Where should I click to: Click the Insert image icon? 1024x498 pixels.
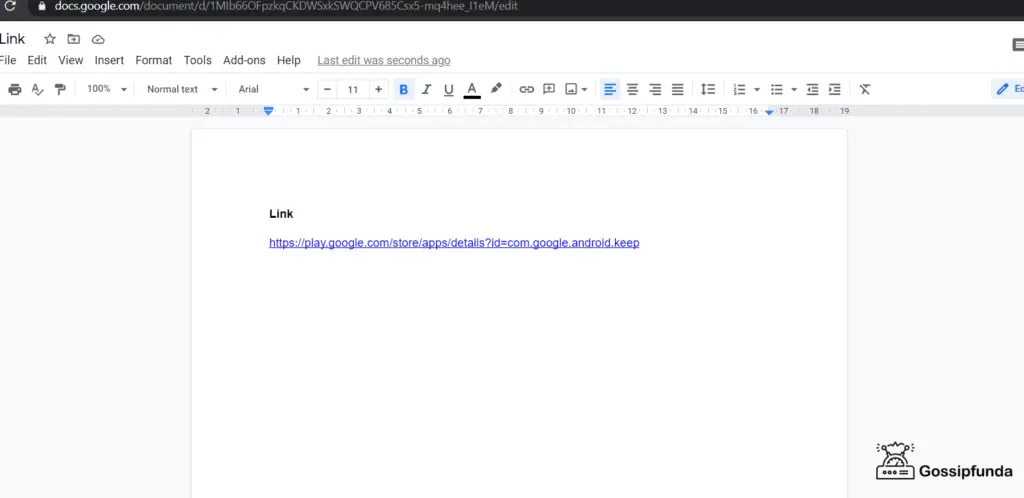[571, 89]
